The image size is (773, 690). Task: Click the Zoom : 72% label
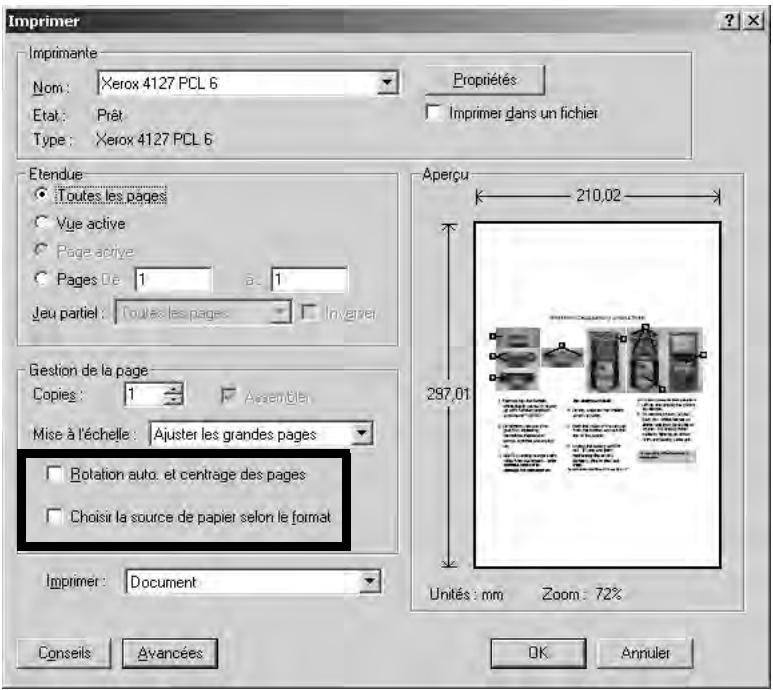(x=581, y=594)
